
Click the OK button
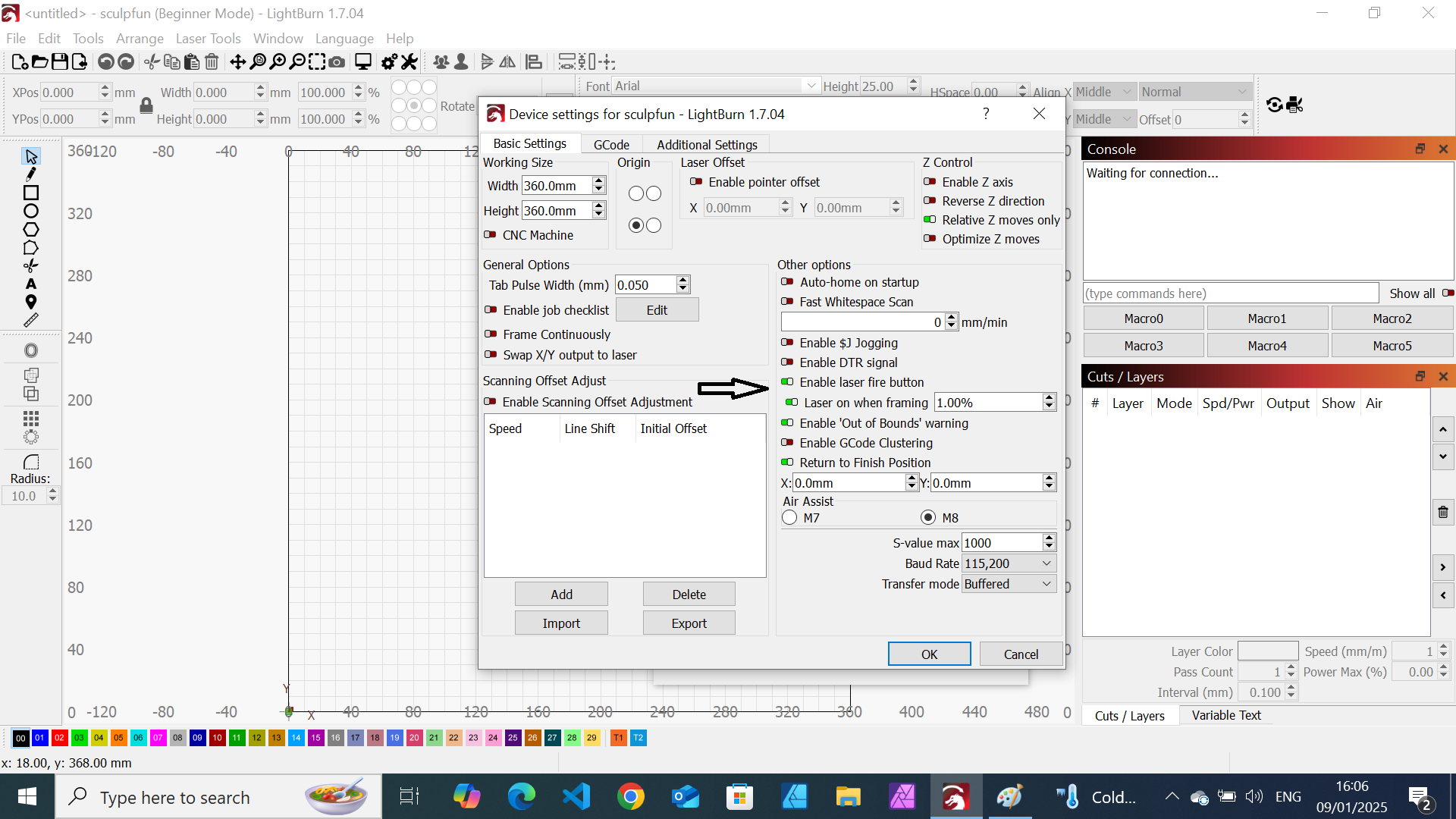coord(929,654)
